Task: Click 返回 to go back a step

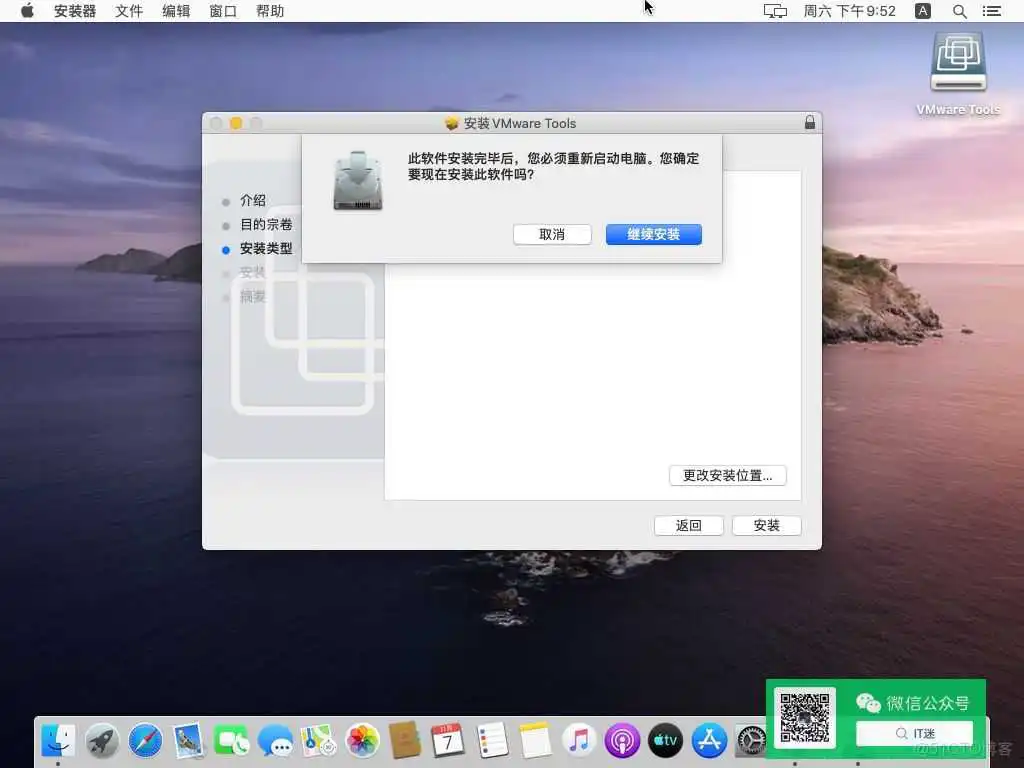Action: 689,525
